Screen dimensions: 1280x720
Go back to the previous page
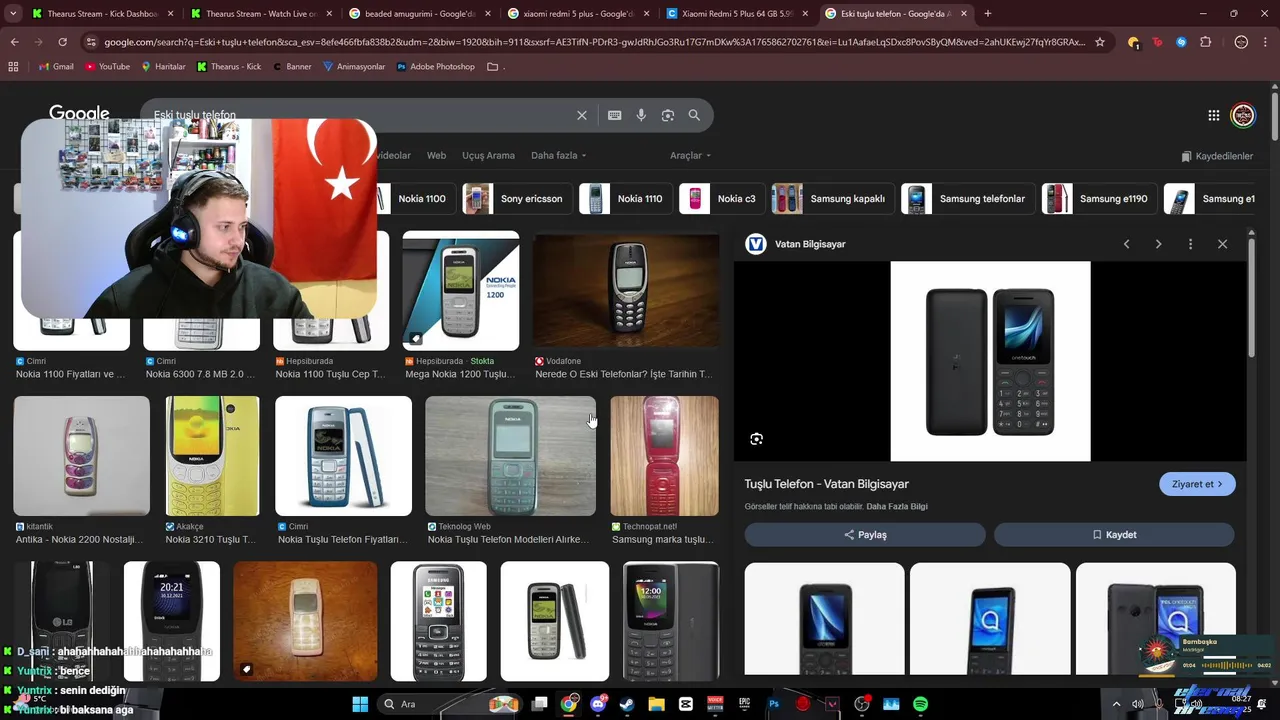point(14,42)
